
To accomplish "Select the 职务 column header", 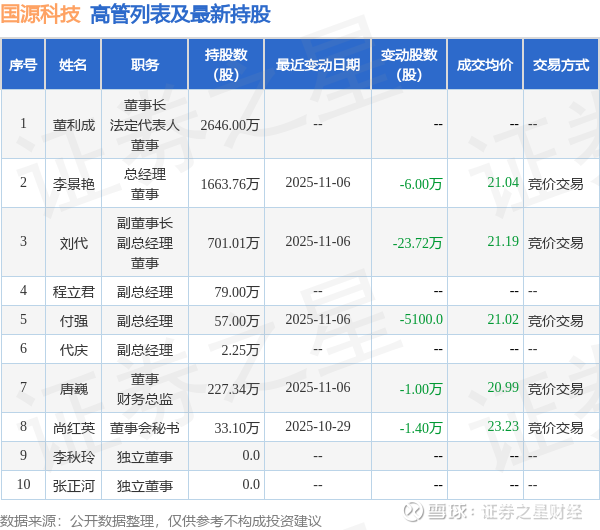I will 145,65.
